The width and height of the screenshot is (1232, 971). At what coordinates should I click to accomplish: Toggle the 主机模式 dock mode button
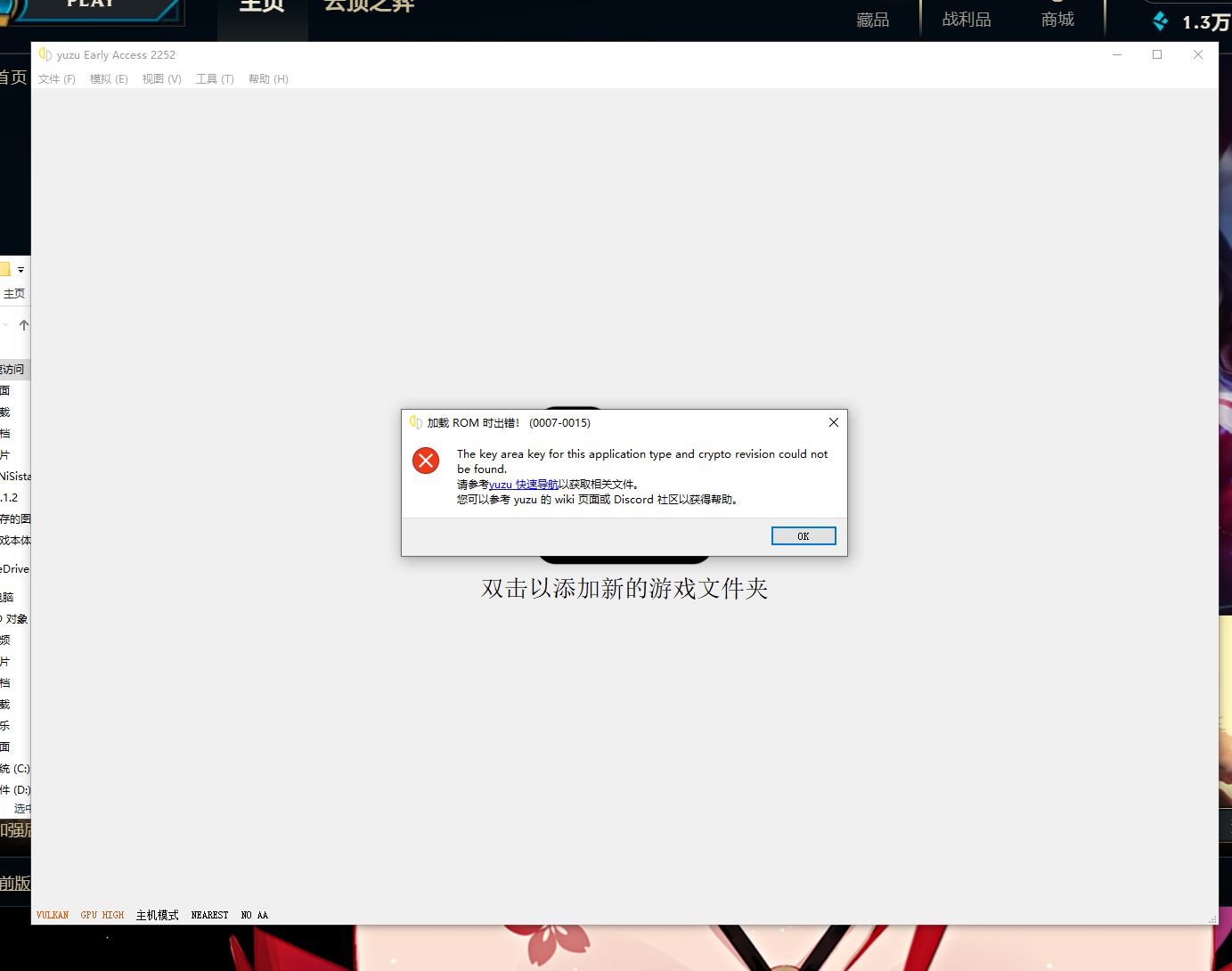(158, 915)
